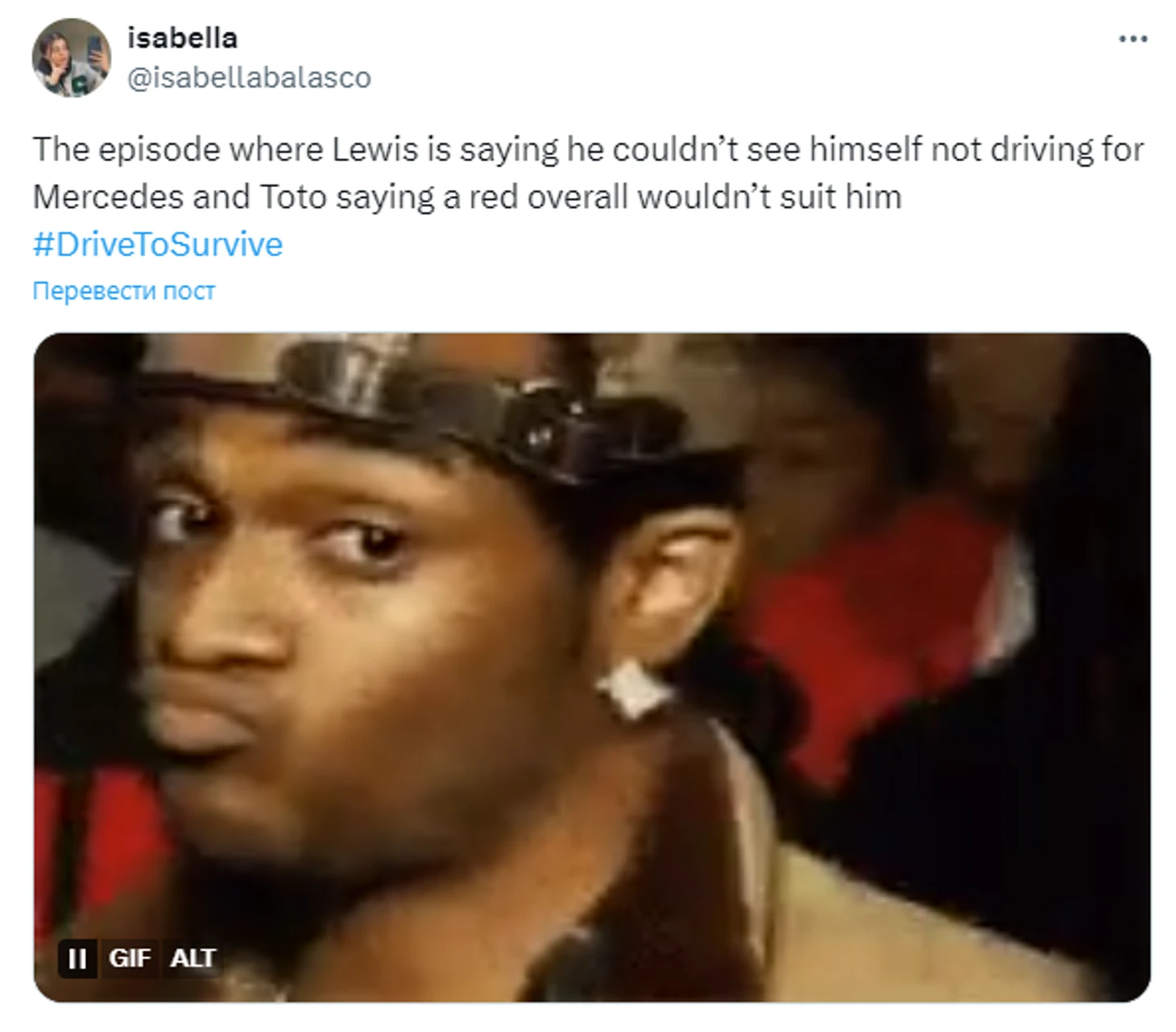The height and width of the screenshot is (1032, 1176).
Task: Open isabella's profile avatar
Action: pyautogui.click(x=71, y=57)
